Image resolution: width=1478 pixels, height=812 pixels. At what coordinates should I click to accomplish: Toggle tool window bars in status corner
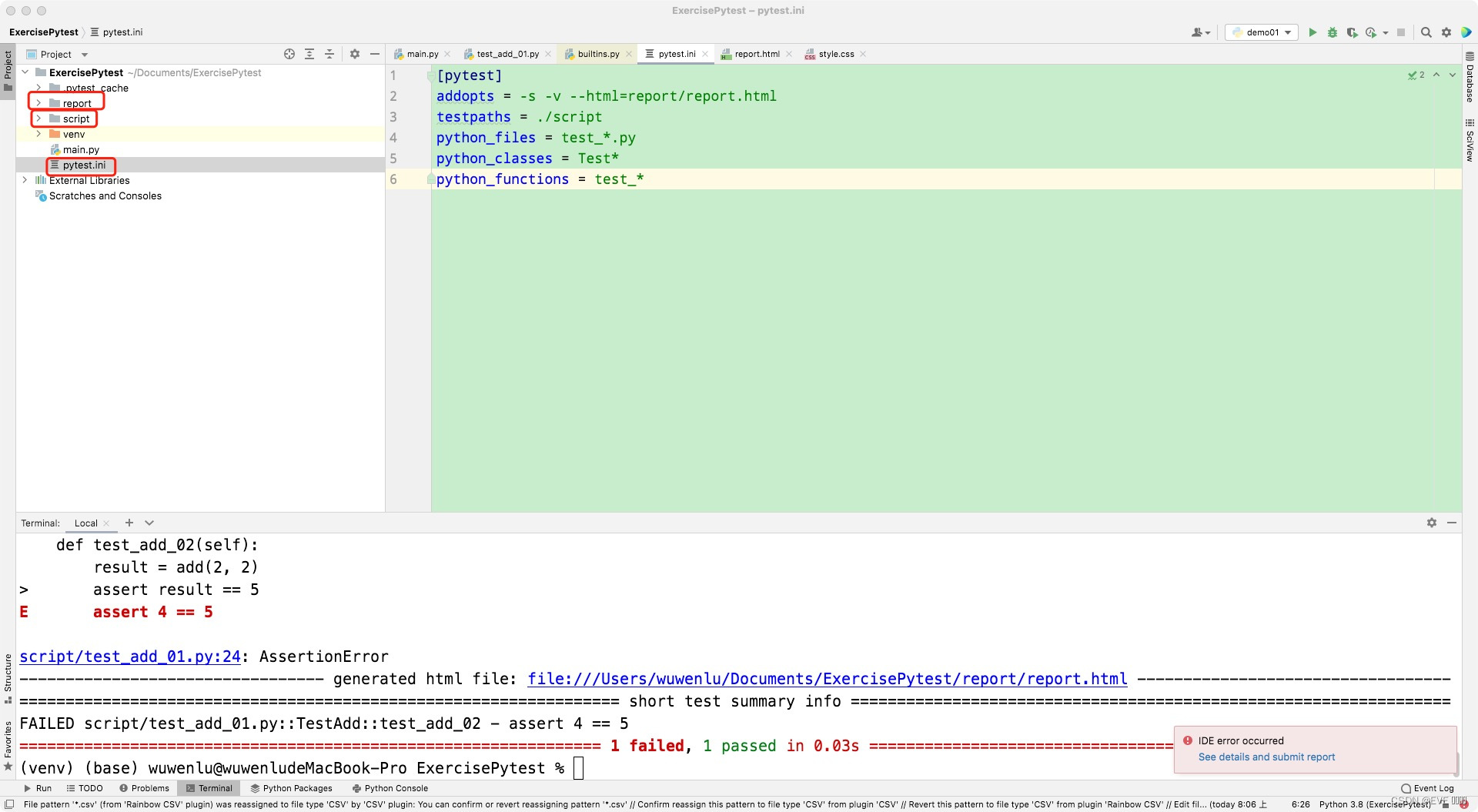click(9, 804)
